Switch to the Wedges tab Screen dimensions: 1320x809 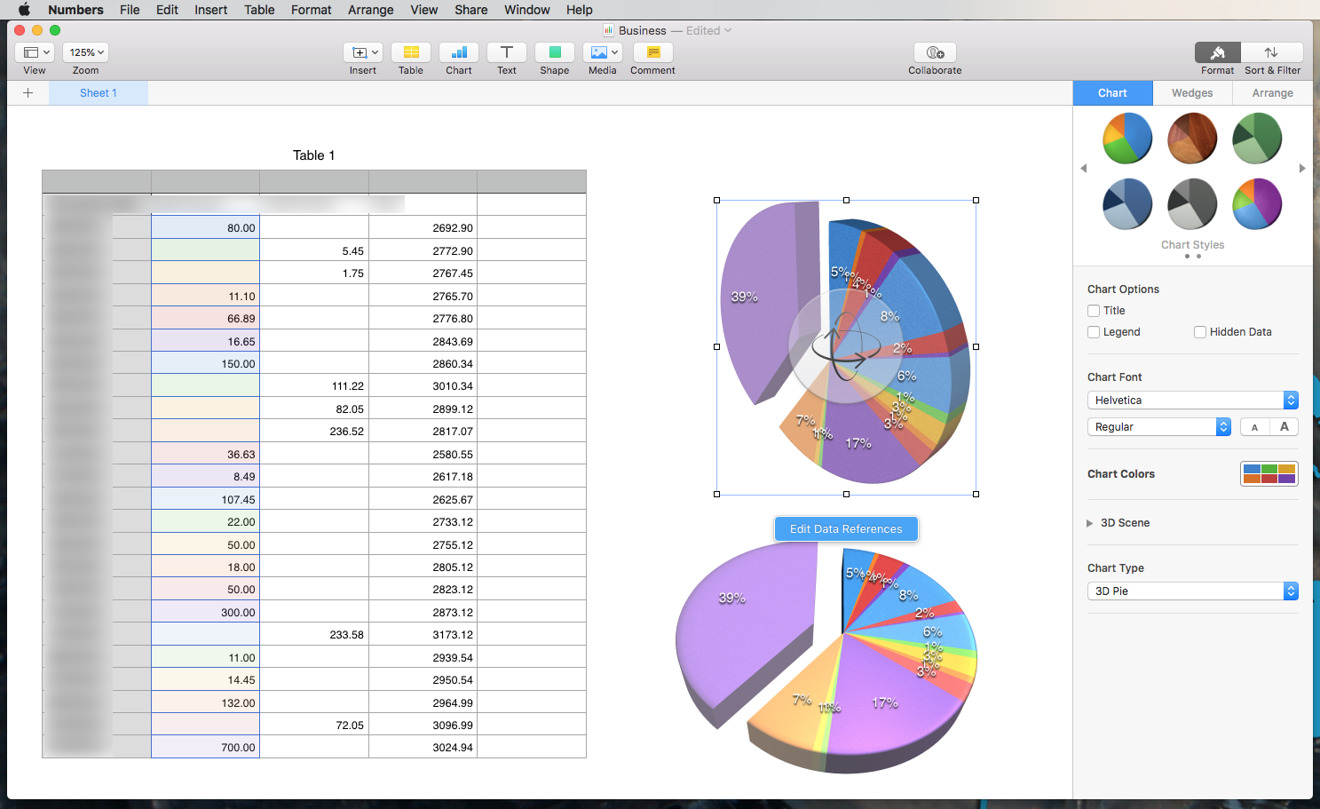pyautogui.click(x=1192, y=92)
